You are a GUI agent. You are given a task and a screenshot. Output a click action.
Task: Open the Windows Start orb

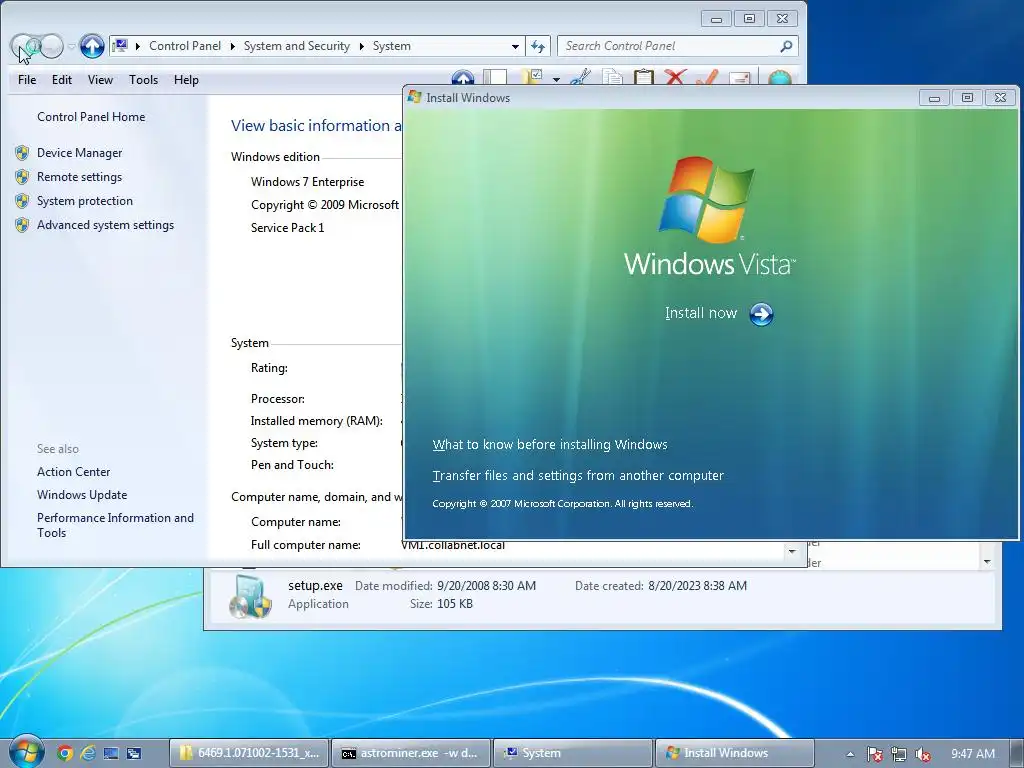point(27,752)
